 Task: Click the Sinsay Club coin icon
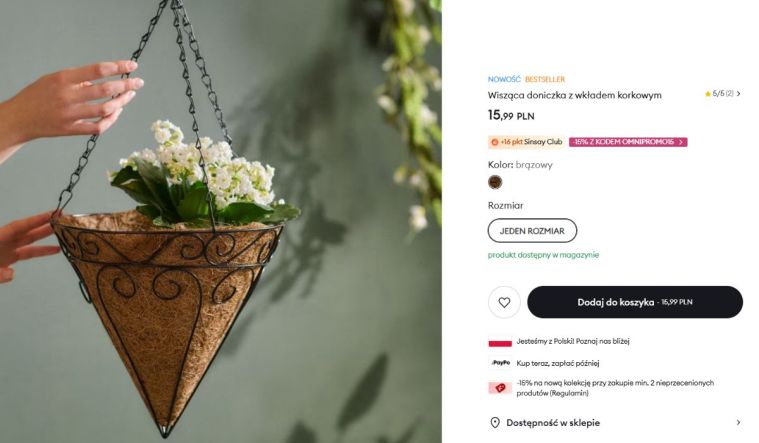pos(494,142)
